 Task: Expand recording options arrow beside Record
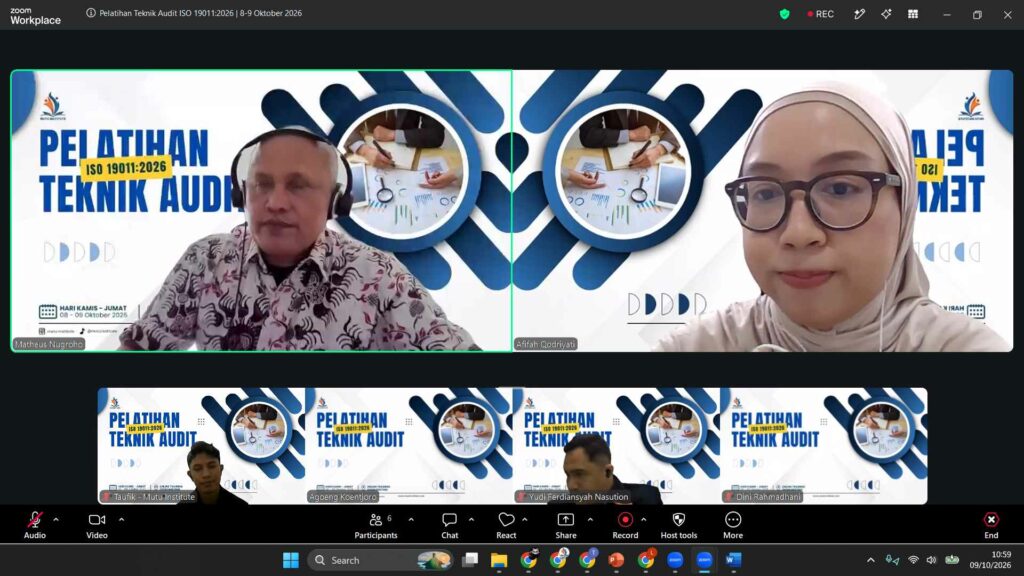643,520
